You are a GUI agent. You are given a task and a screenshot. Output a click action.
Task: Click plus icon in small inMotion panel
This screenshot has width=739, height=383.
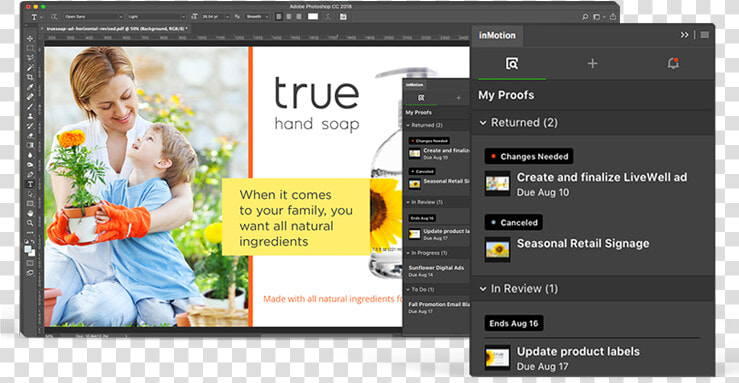(x=458, y=98)
